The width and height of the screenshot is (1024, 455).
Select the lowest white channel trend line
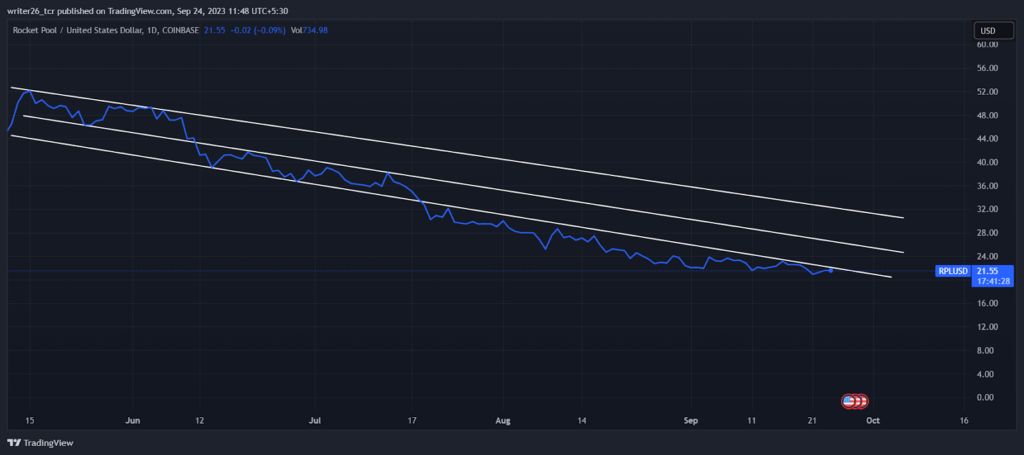(451, 206)
